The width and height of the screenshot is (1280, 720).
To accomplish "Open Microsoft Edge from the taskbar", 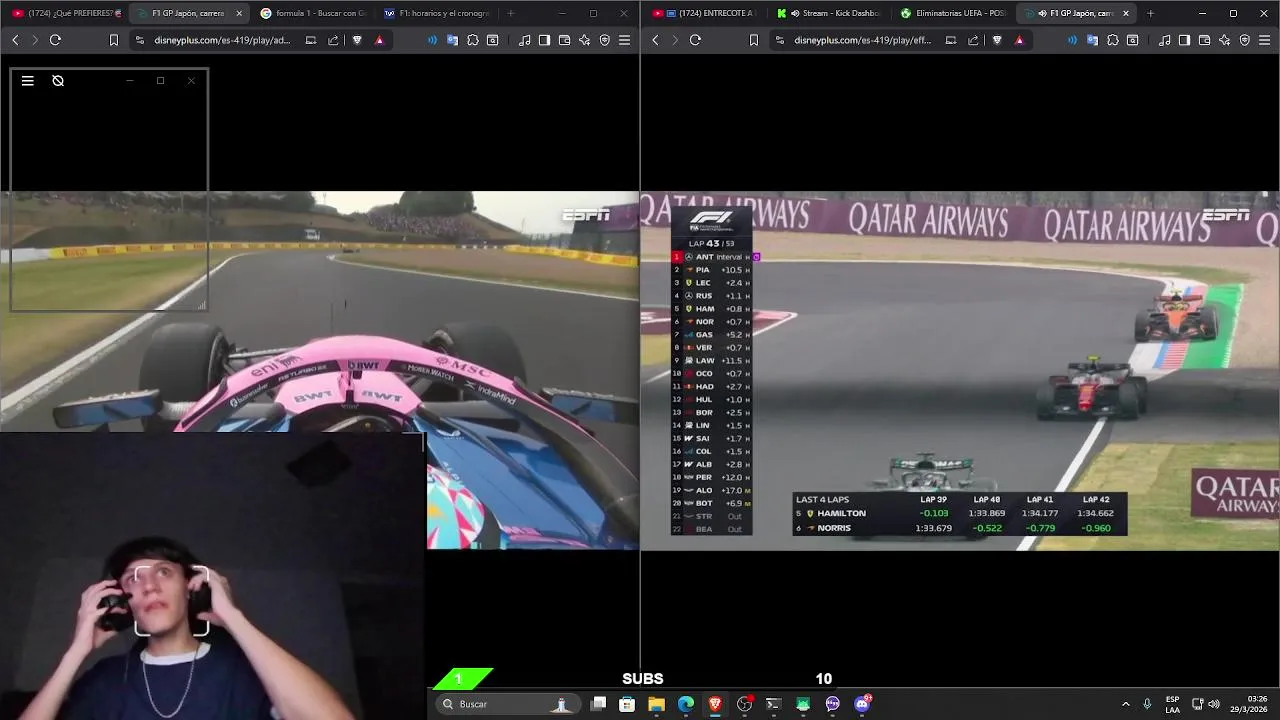I will [686, 704].
